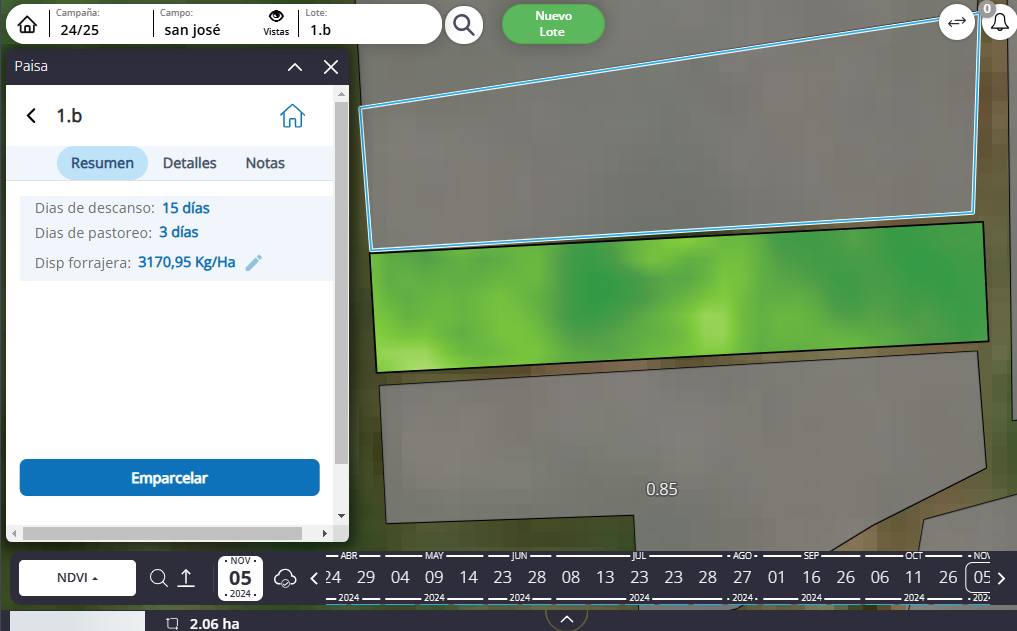1017x631 pixels.
Task: Click the Nuevo Lote button
Action: [x=553, y=24]
